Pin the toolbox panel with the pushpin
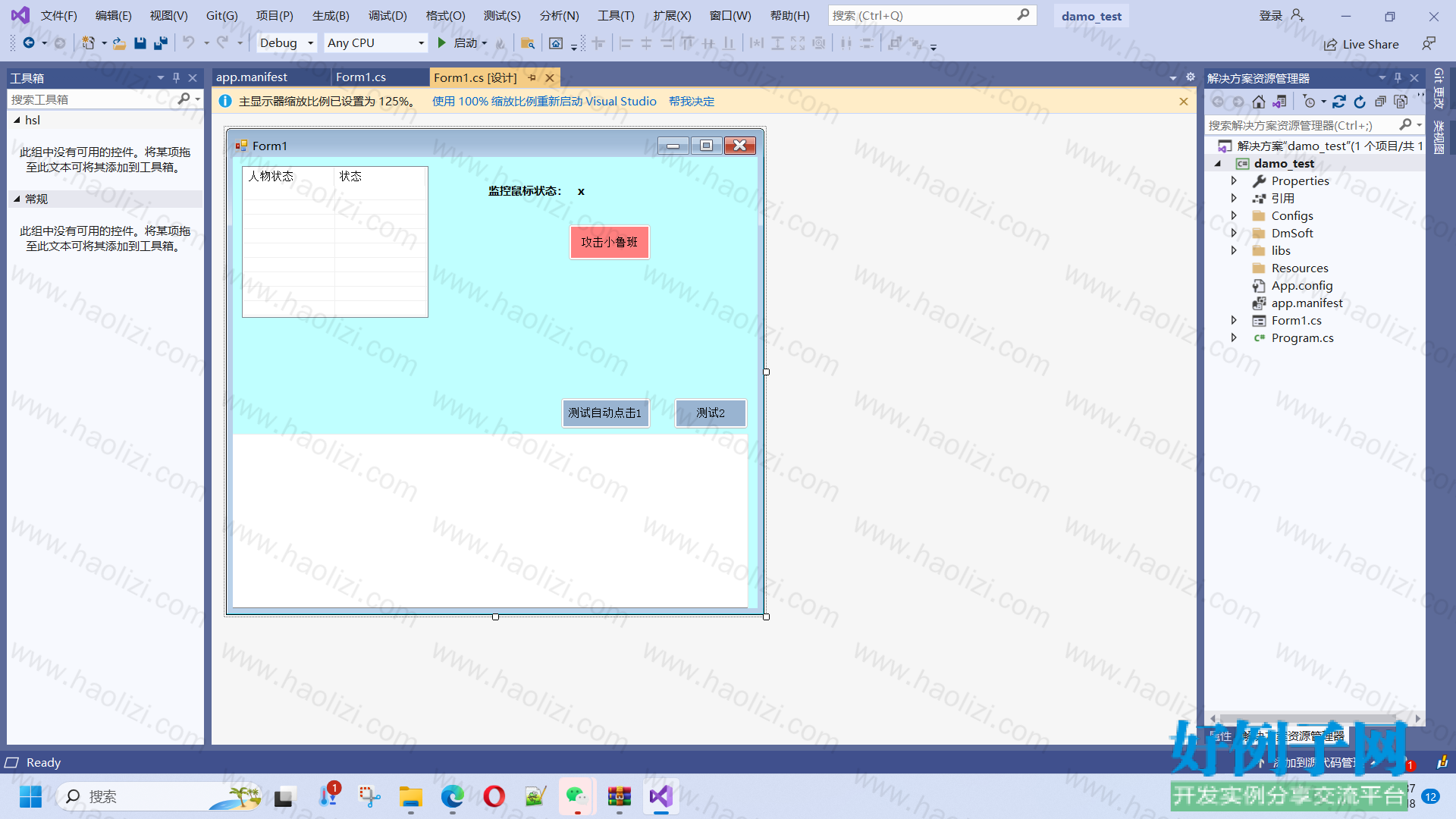1456x819 pixels. (x=176, y=77)
